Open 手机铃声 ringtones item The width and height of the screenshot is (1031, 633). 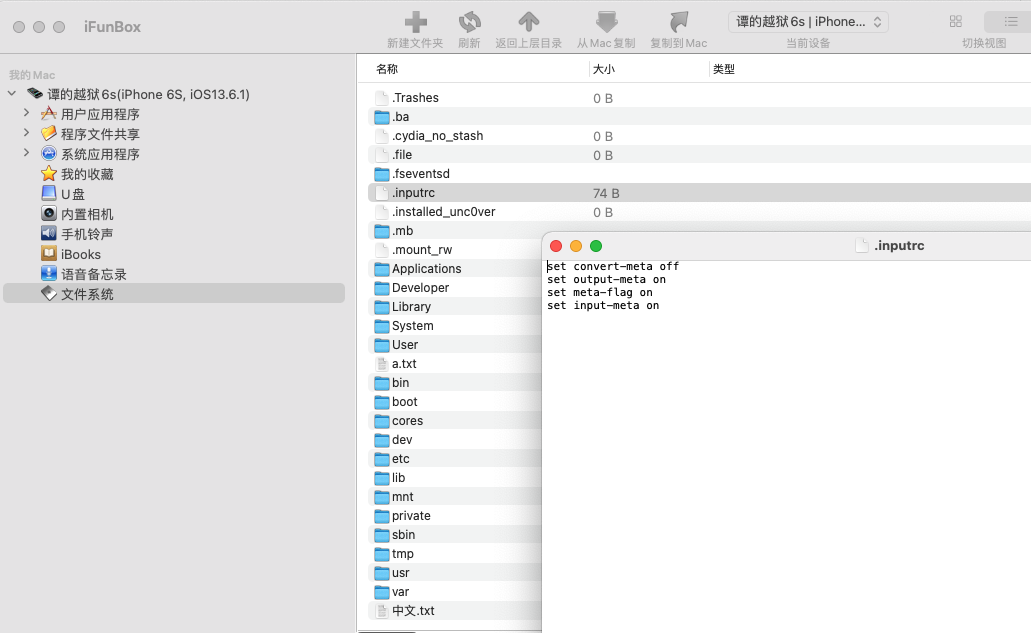(87, 234)
